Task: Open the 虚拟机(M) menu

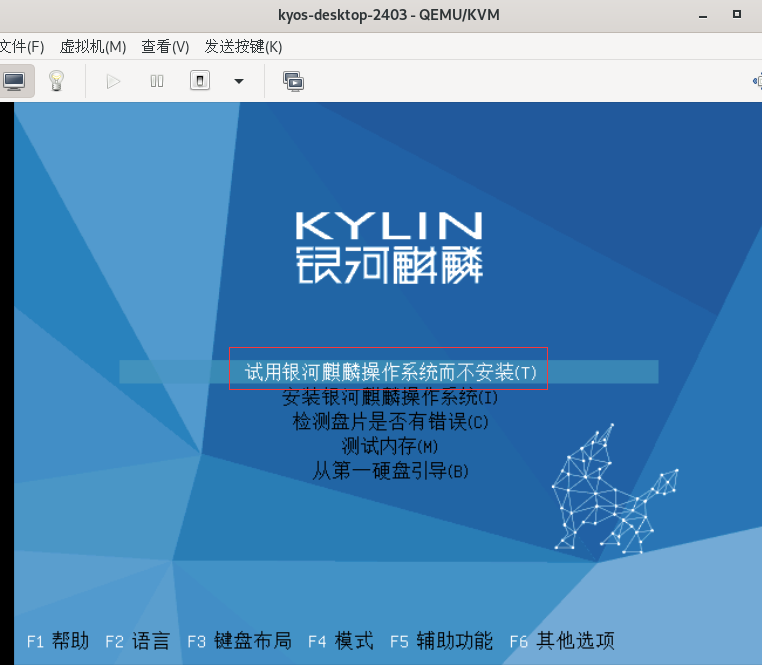Action: click(x=93, y=47)
